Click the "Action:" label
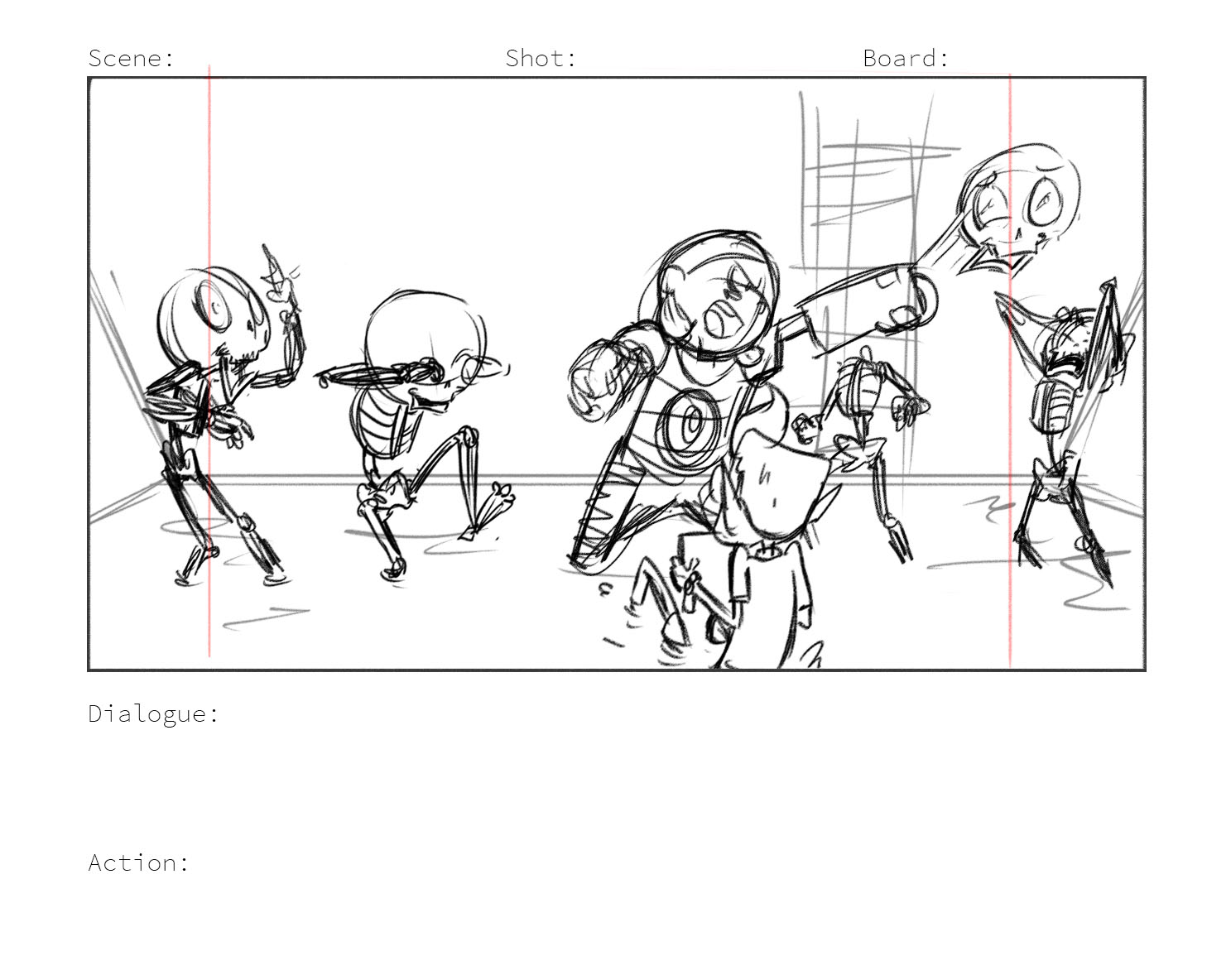The image size is (1231, 980). click(138, 862)
